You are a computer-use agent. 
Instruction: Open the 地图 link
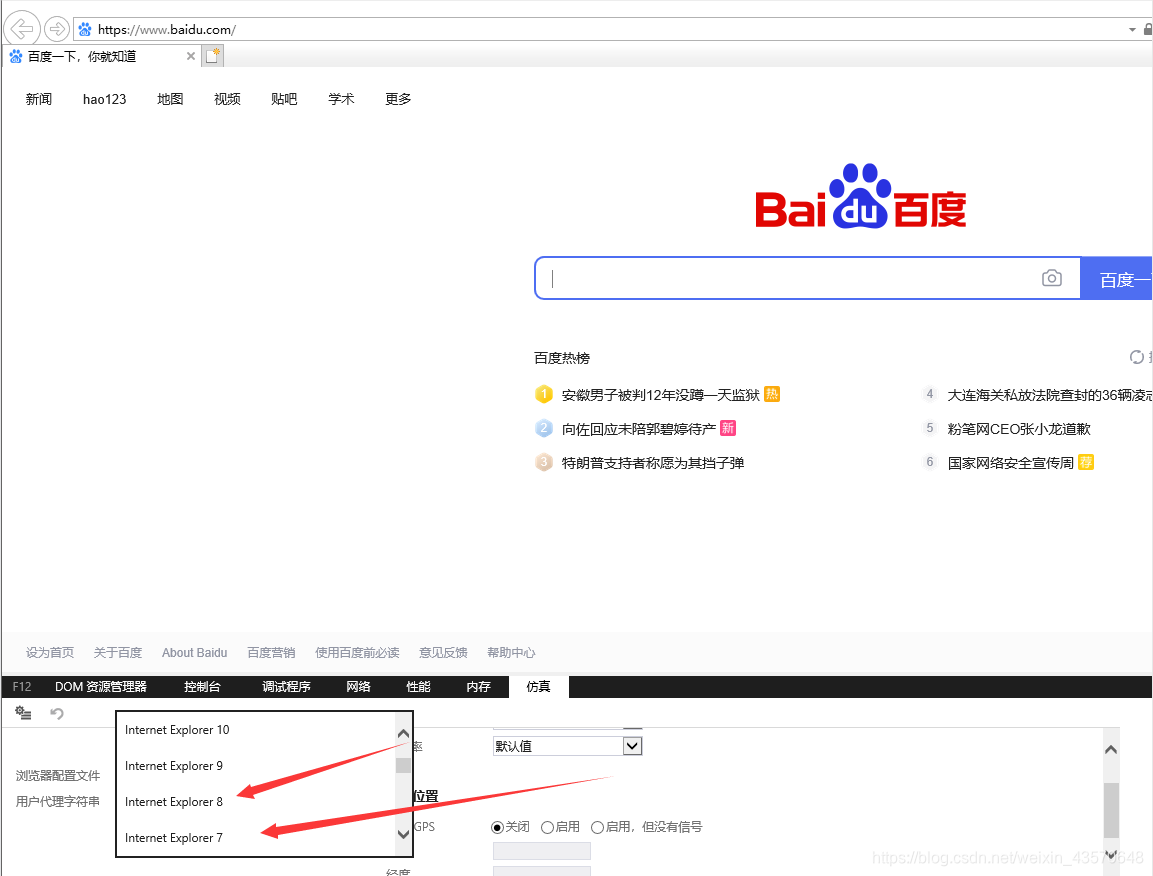pyautogui.click(x=170, y=99)
